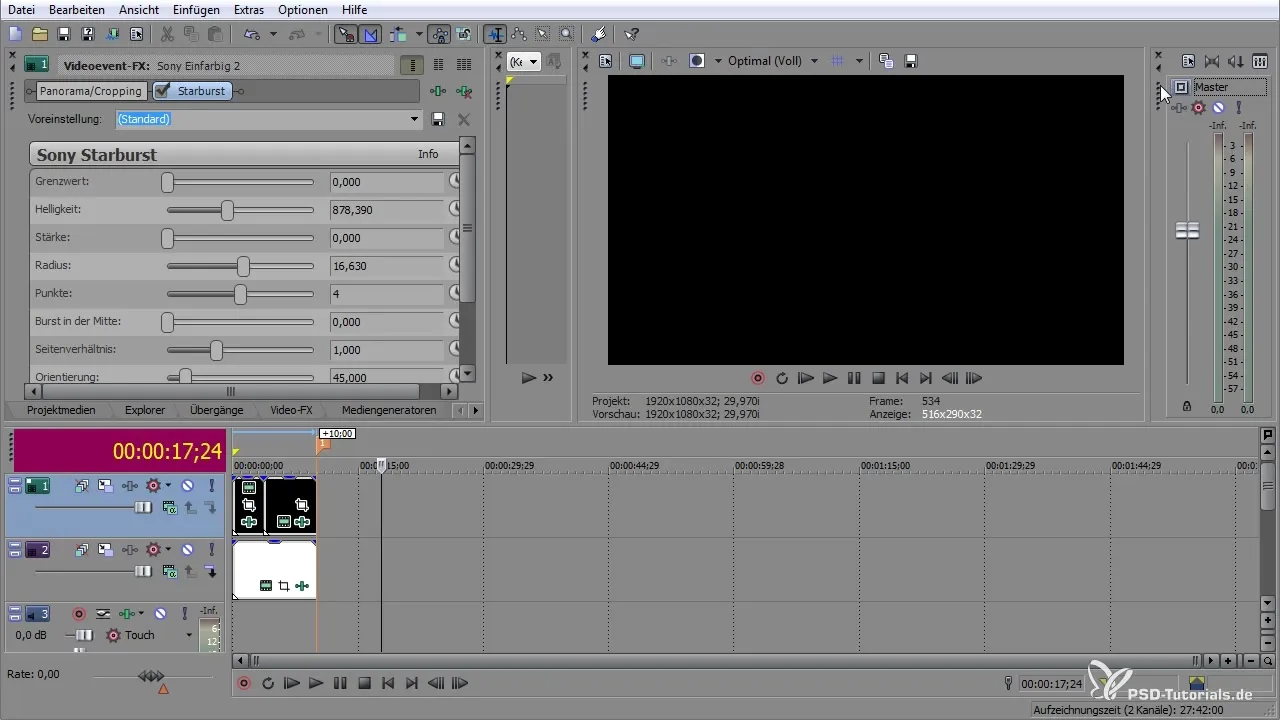
Task: Open the Bearbeiten menu
Action: pos(76,9)
